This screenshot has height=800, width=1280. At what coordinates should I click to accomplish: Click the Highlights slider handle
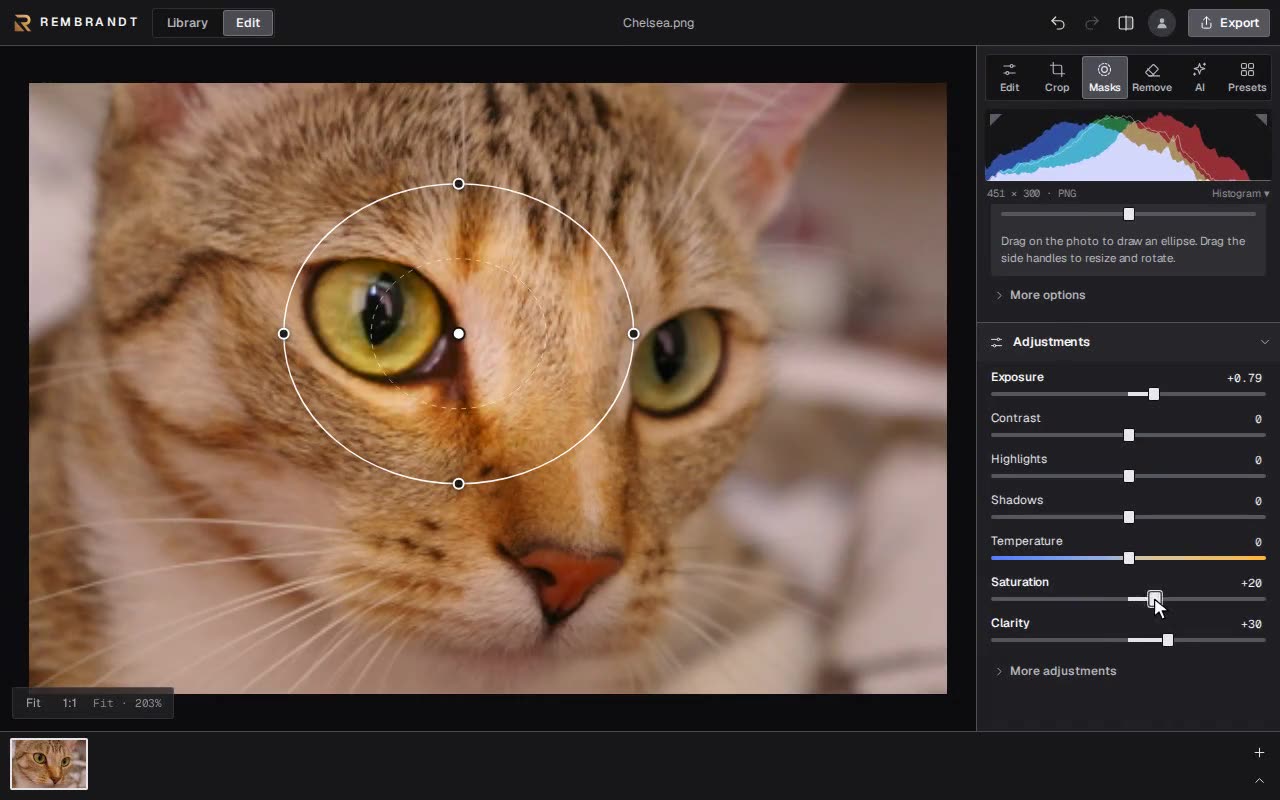pyautogui.click(x=1129, y=476)
